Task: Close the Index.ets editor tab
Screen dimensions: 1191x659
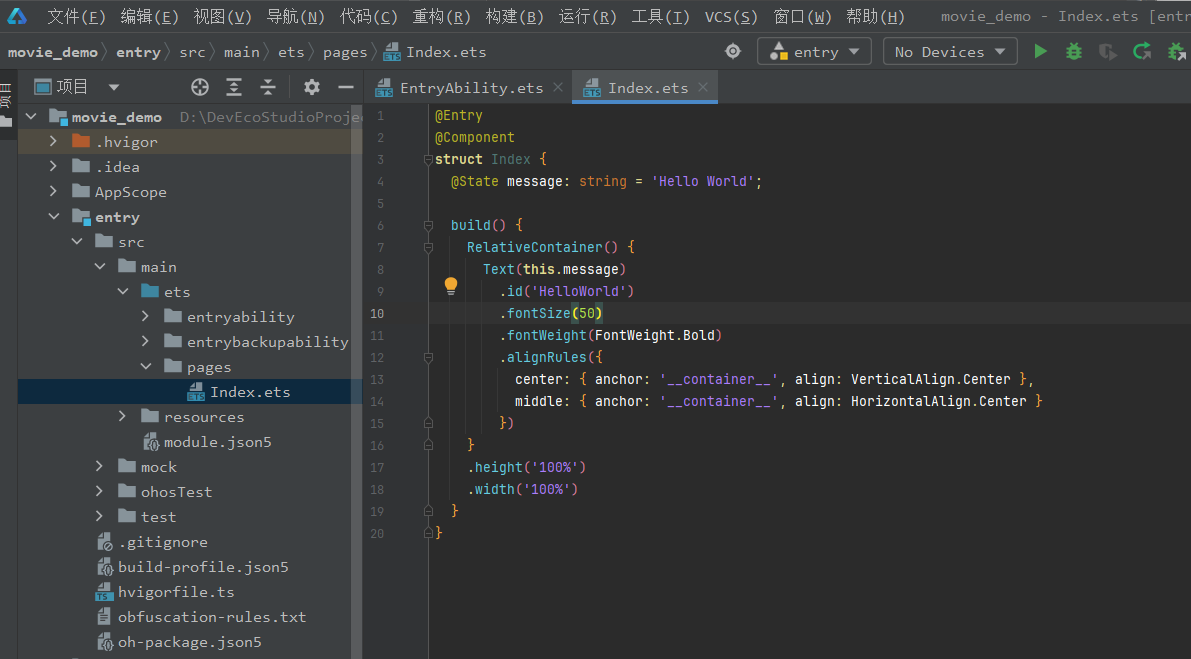Action: pos(704,87)
